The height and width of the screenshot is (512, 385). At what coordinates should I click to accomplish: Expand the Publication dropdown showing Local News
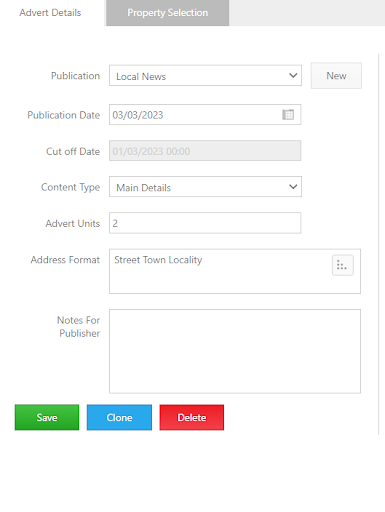click(x=205, y=76)
